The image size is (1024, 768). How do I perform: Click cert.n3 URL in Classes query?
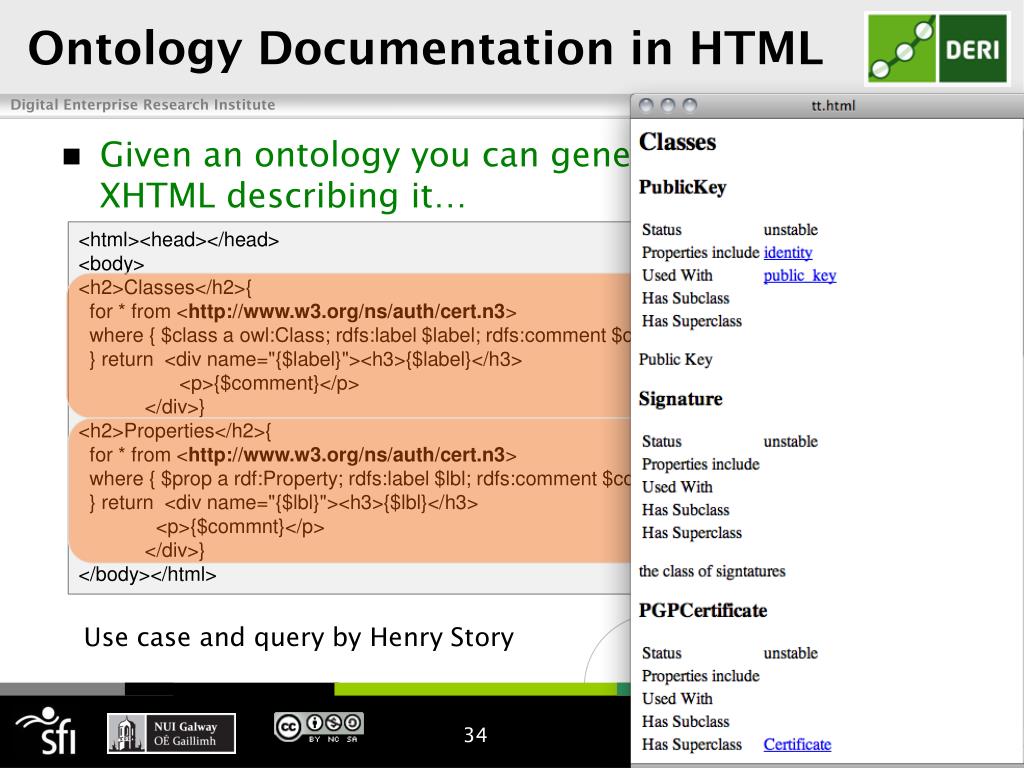(x=346, y=312)
